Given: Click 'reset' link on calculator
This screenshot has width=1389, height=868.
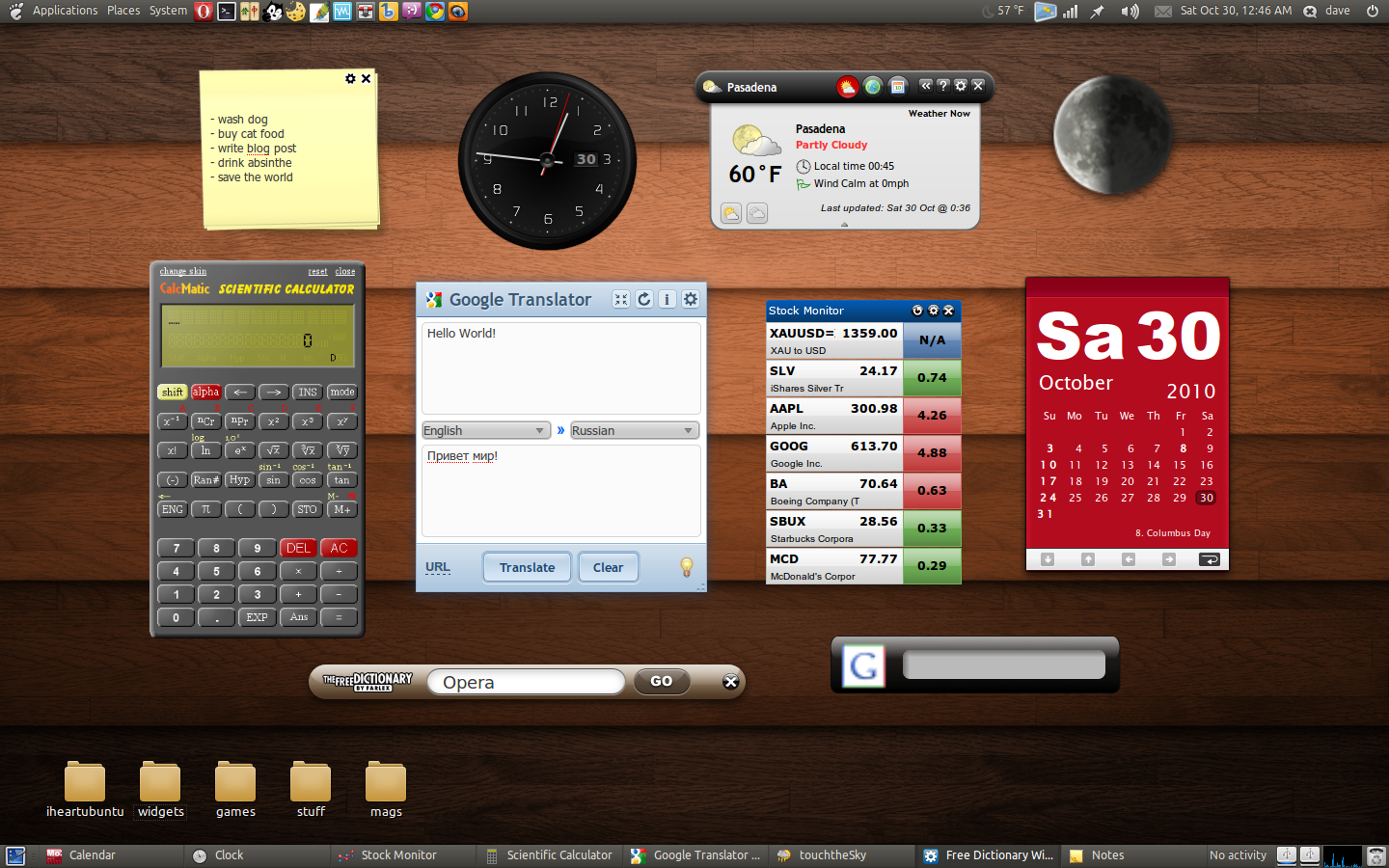Looking at the screenshot, I should point(317,272).
